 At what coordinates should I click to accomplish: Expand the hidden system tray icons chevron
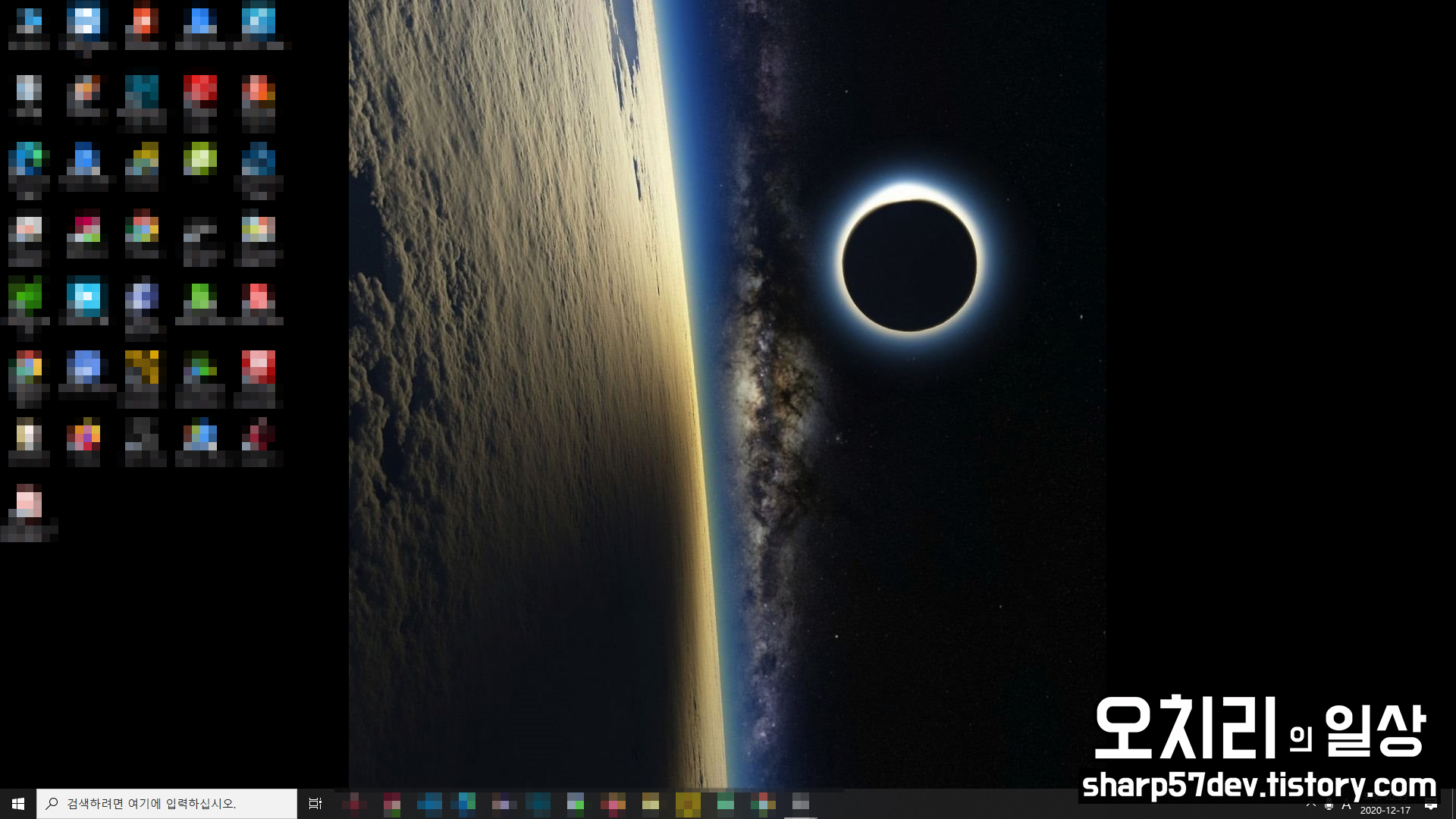pos(1310,804)
